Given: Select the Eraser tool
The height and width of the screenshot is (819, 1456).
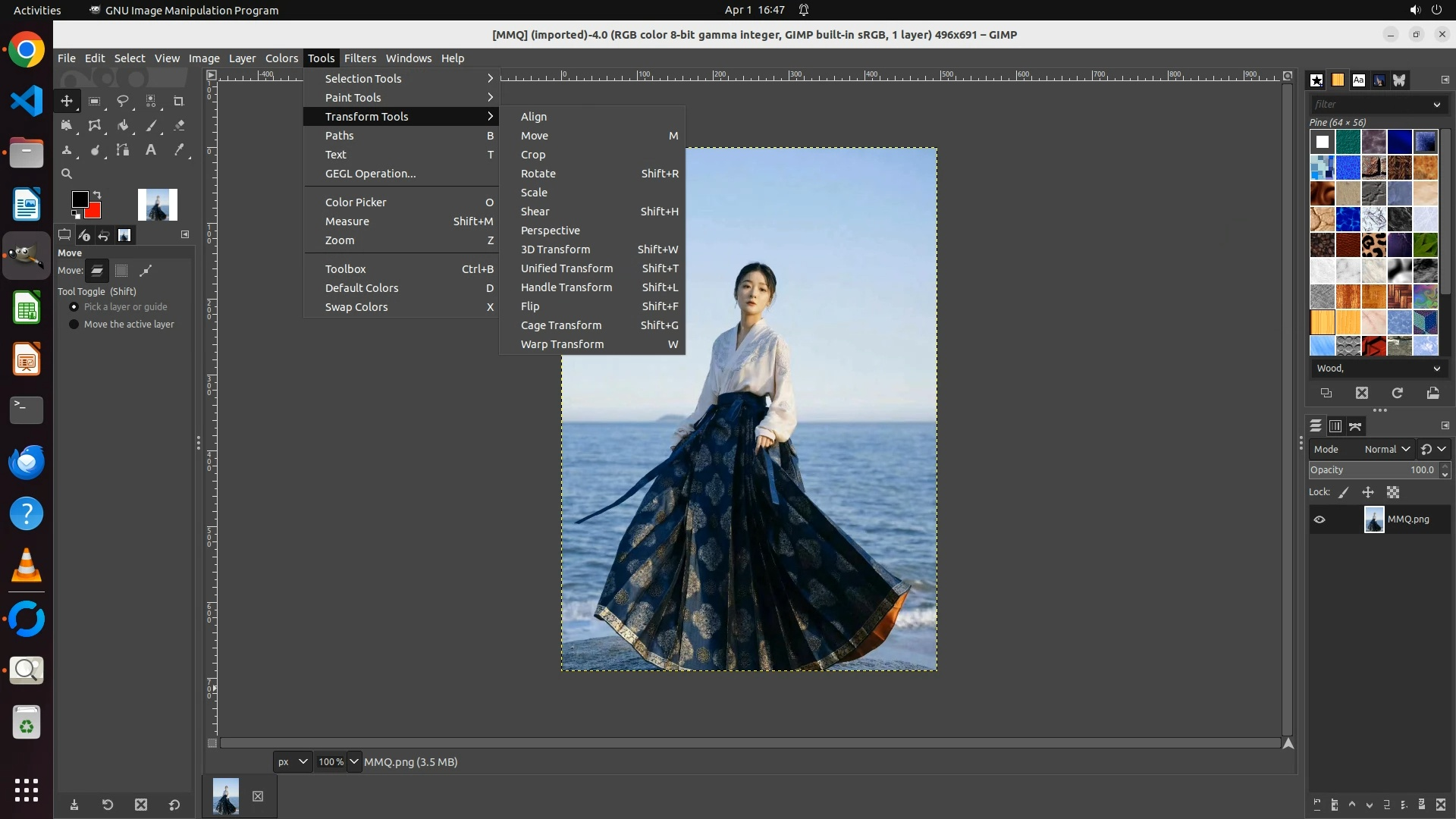Looking at the screenshot, I should (179, 126).
